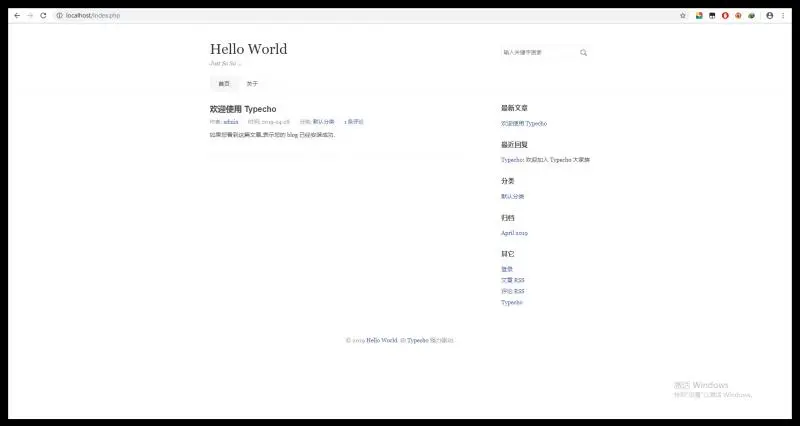Screen dimensions: 800x426
Task: Click the 分类 sidebar heading
Action: point(508,181)
